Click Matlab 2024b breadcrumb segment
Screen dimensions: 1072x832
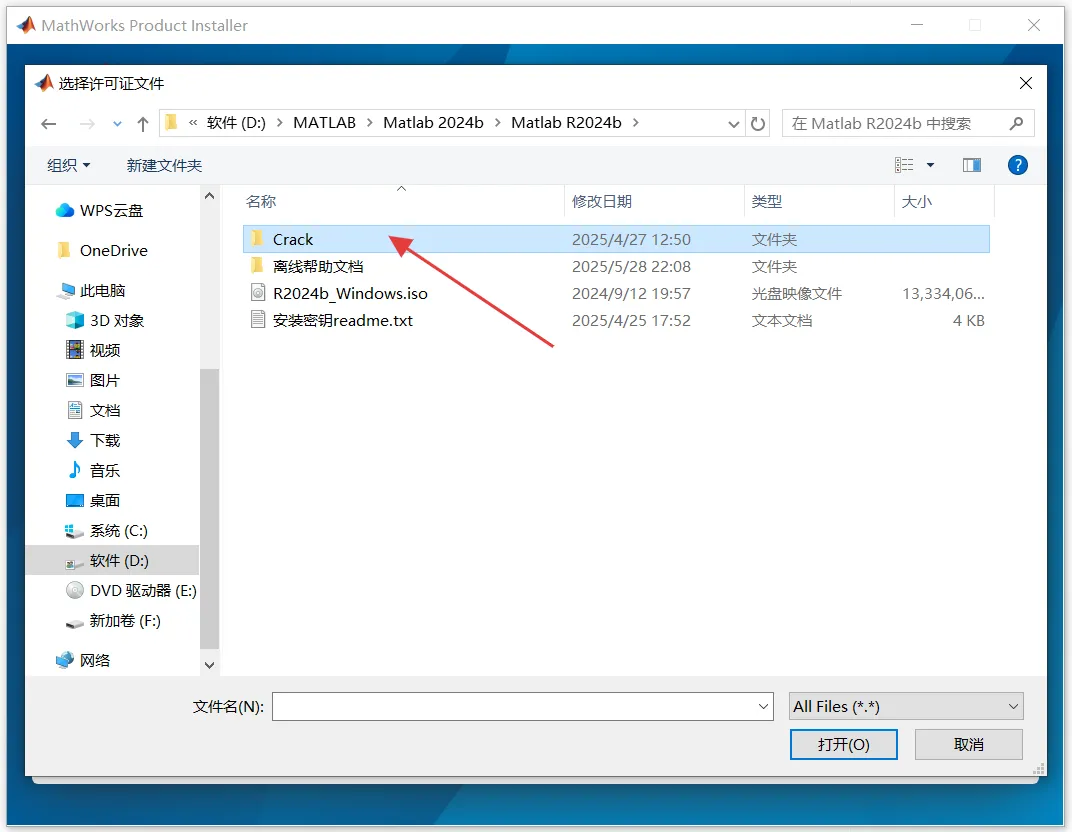(433, 123)
